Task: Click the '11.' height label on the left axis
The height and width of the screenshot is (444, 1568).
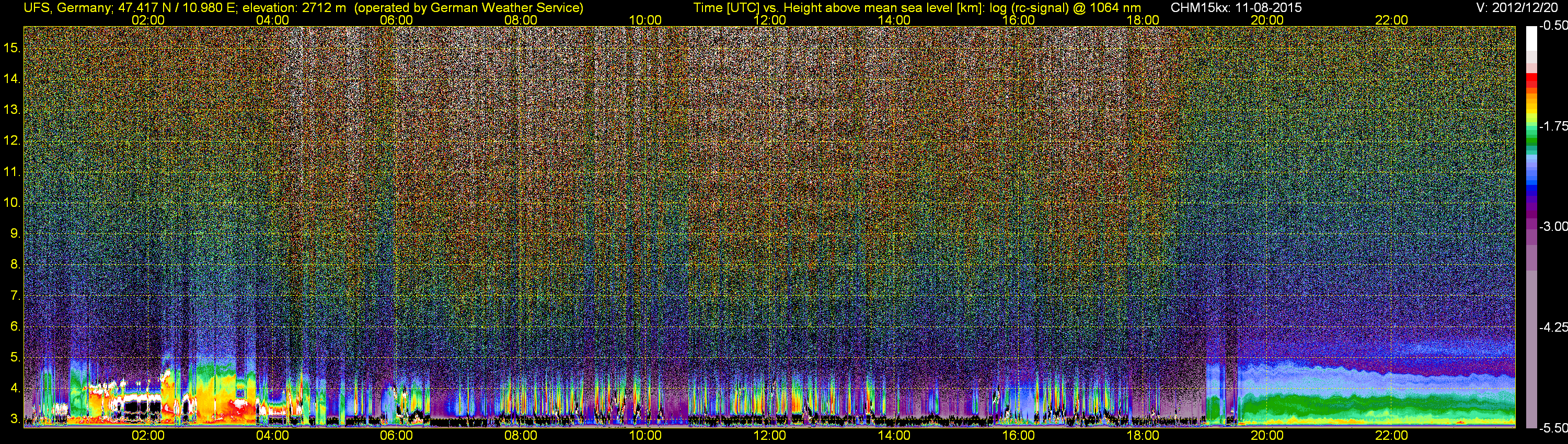Action: coord(12,172)
